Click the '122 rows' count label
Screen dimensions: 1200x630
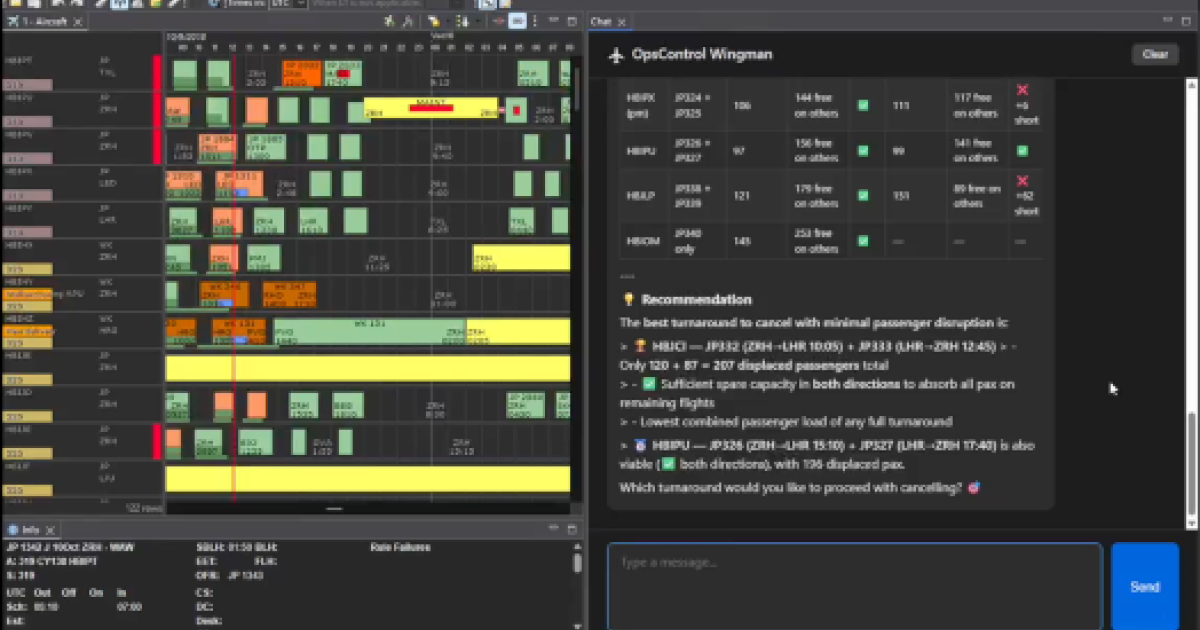146,508
